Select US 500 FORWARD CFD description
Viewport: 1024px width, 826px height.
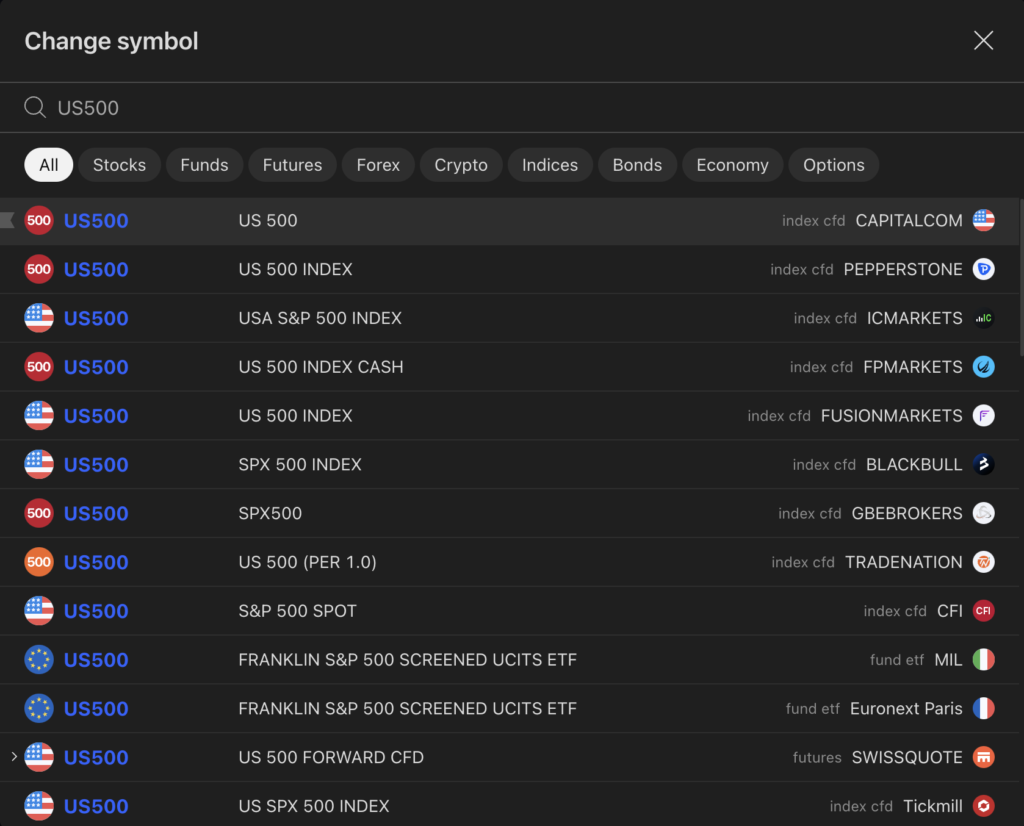point(331,757)
